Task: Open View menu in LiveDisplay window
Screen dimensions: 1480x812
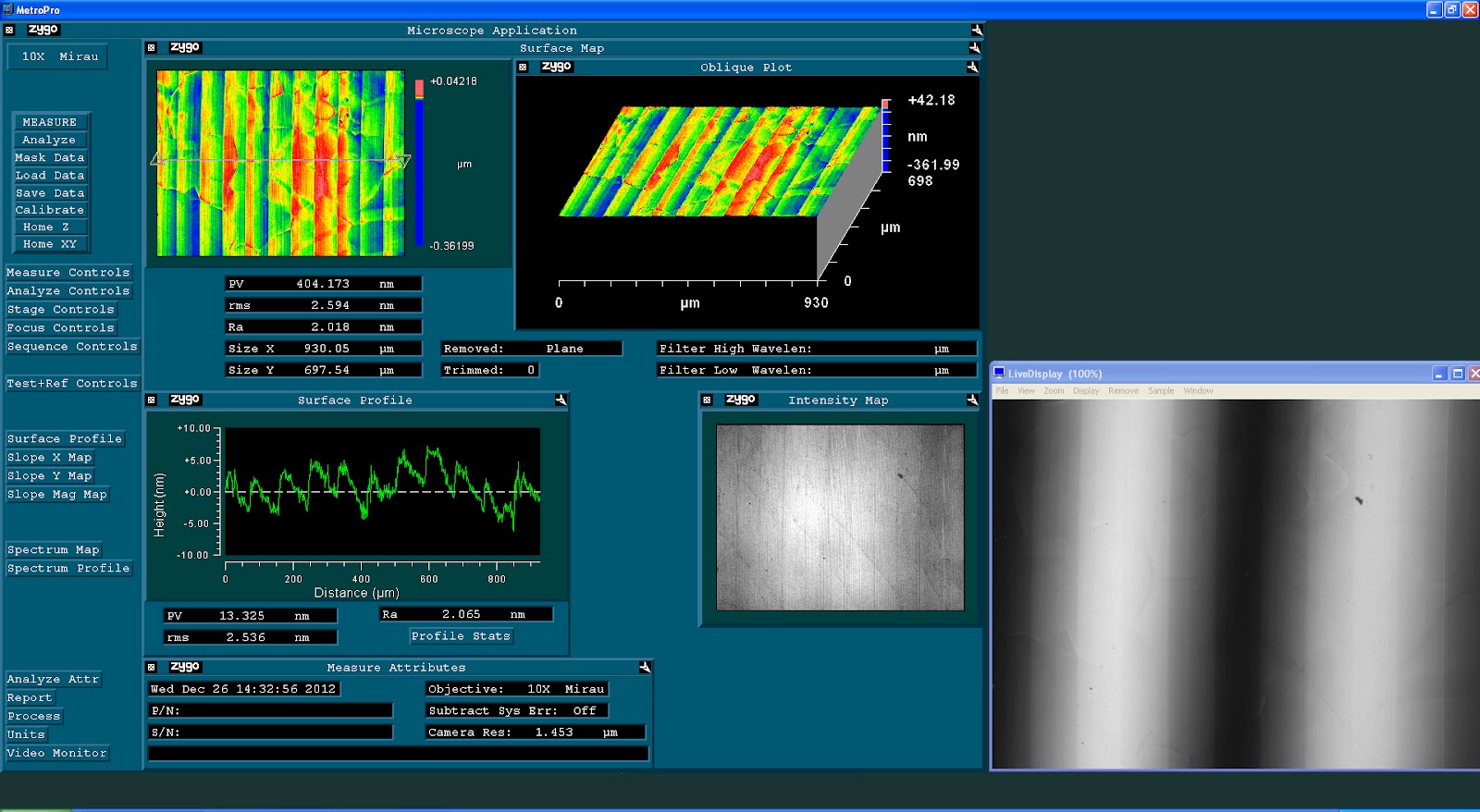Action: [x=1027, y=391]
